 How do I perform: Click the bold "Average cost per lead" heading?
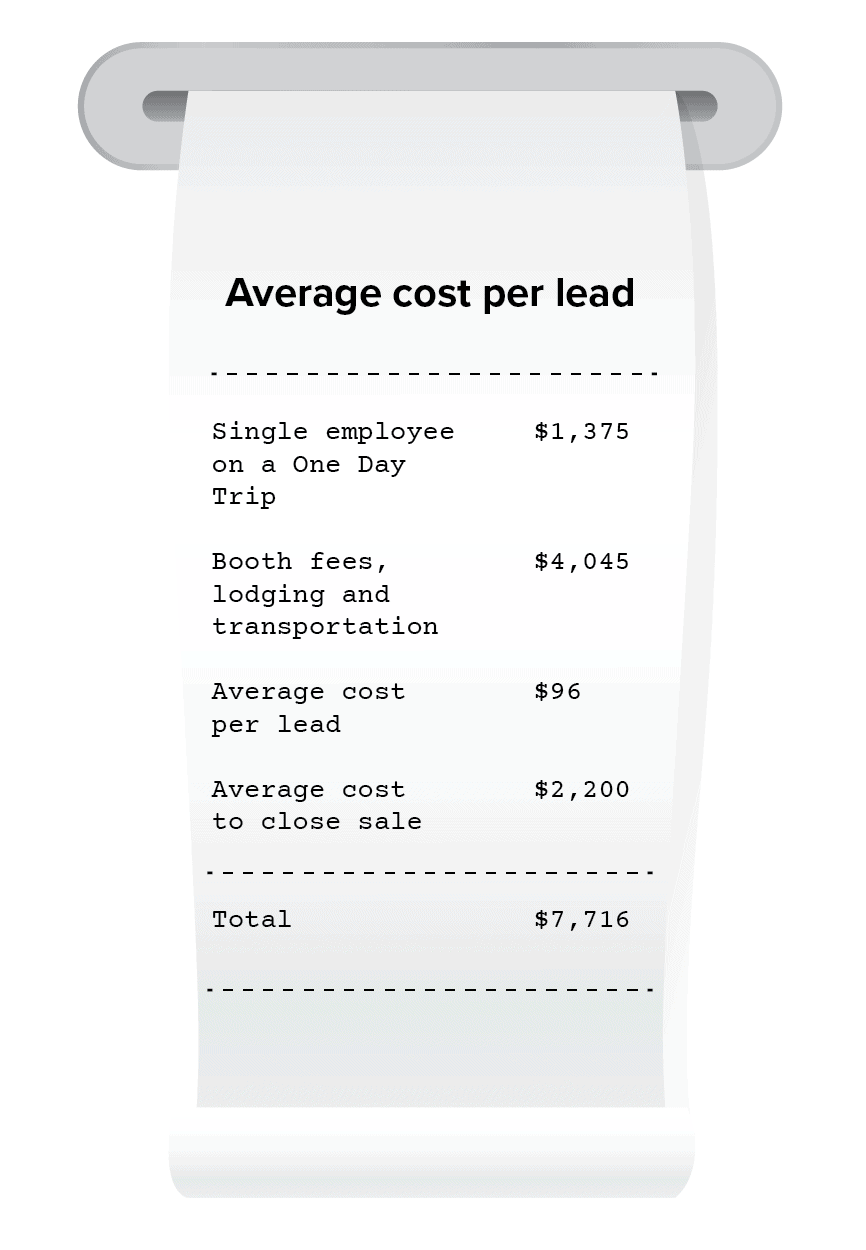[x=430, y=293]
